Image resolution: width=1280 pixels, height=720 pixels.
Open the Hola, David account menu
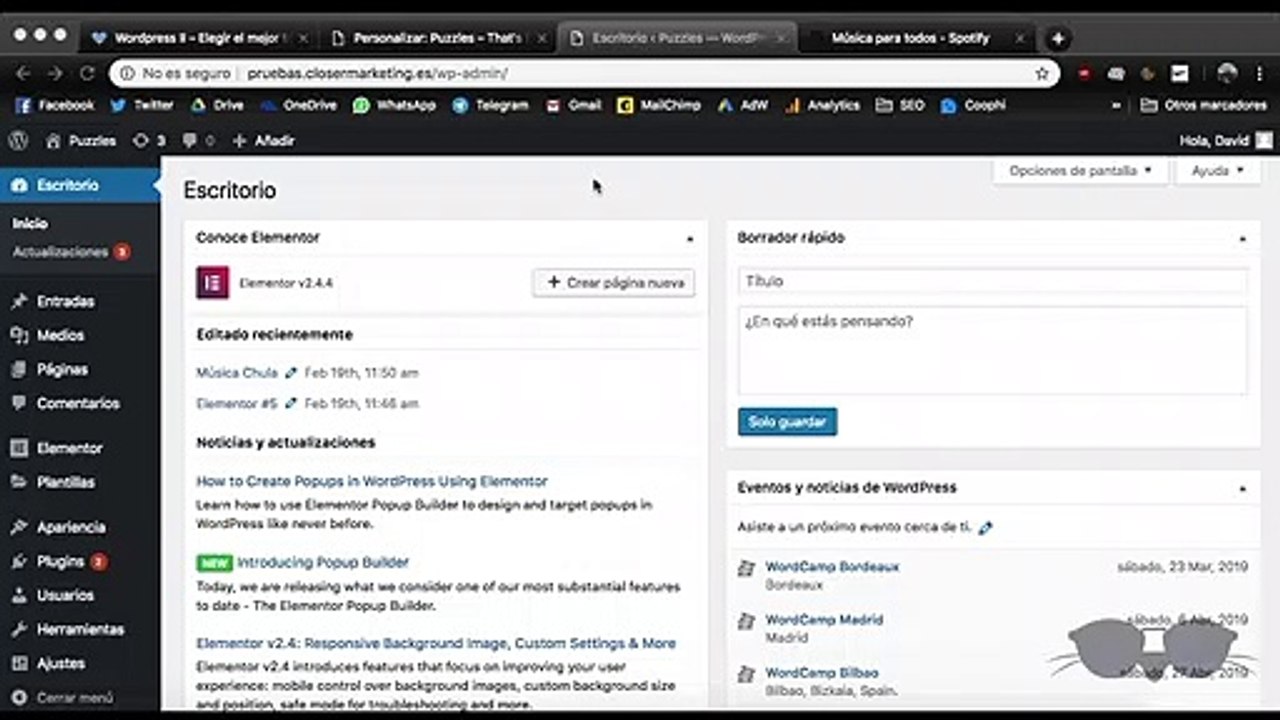point(1226,141)
